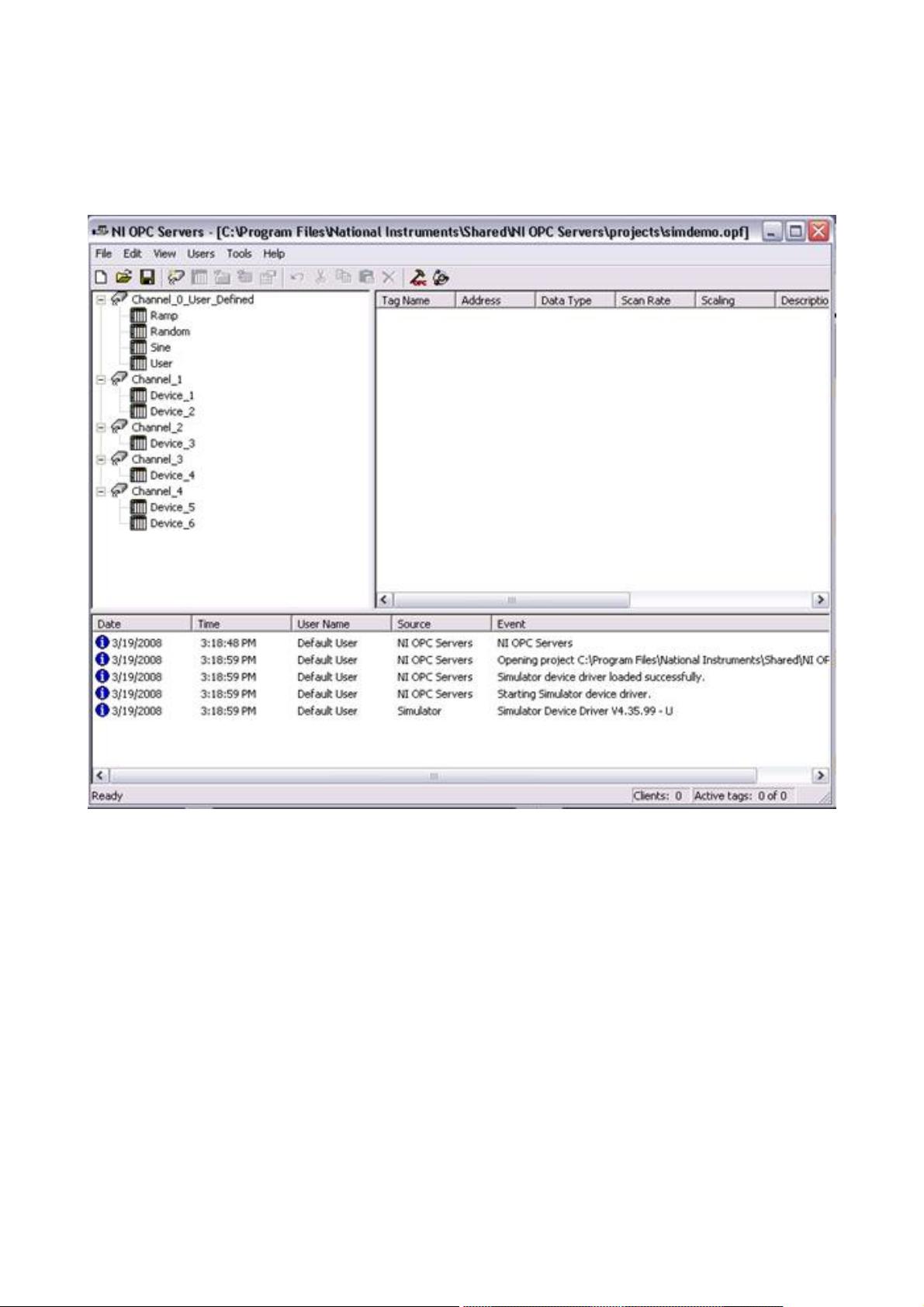This screenshot has height=1307, width=924.
Task: Click the Copy toolbar icon
Action: 343,277
